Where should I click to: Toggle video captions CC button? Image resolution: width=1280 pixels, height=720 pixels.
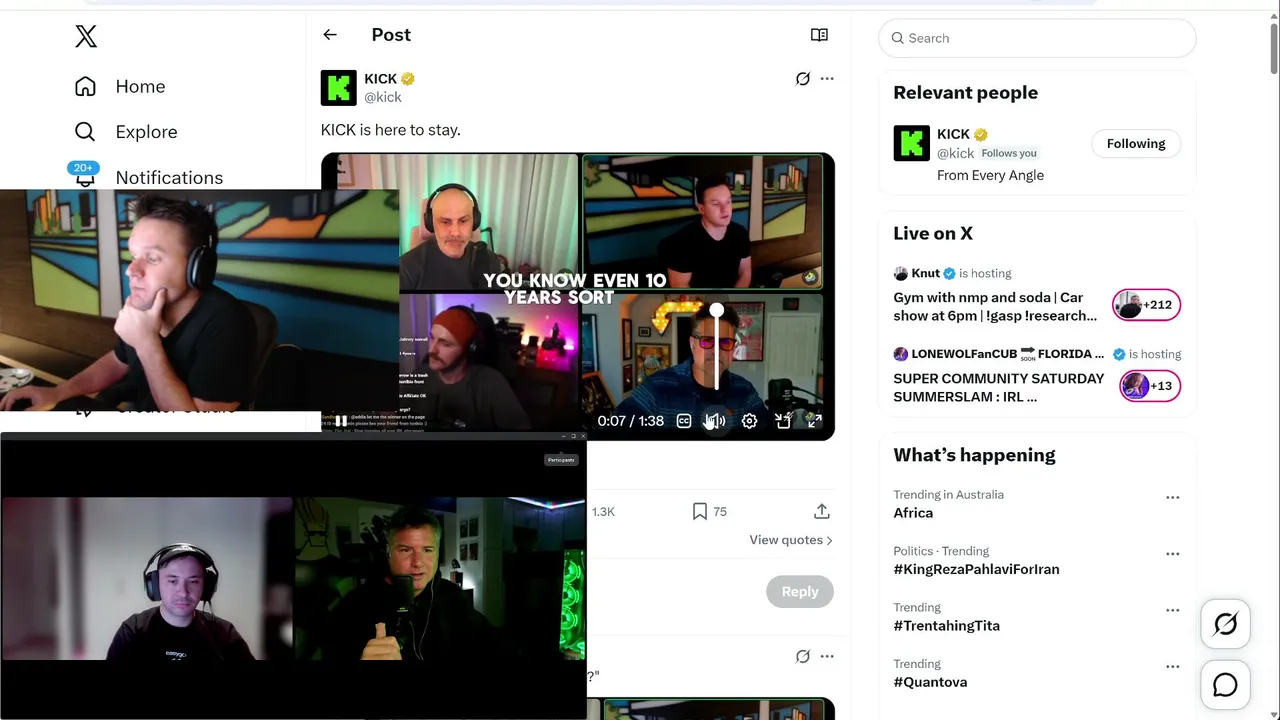point(684,421)
